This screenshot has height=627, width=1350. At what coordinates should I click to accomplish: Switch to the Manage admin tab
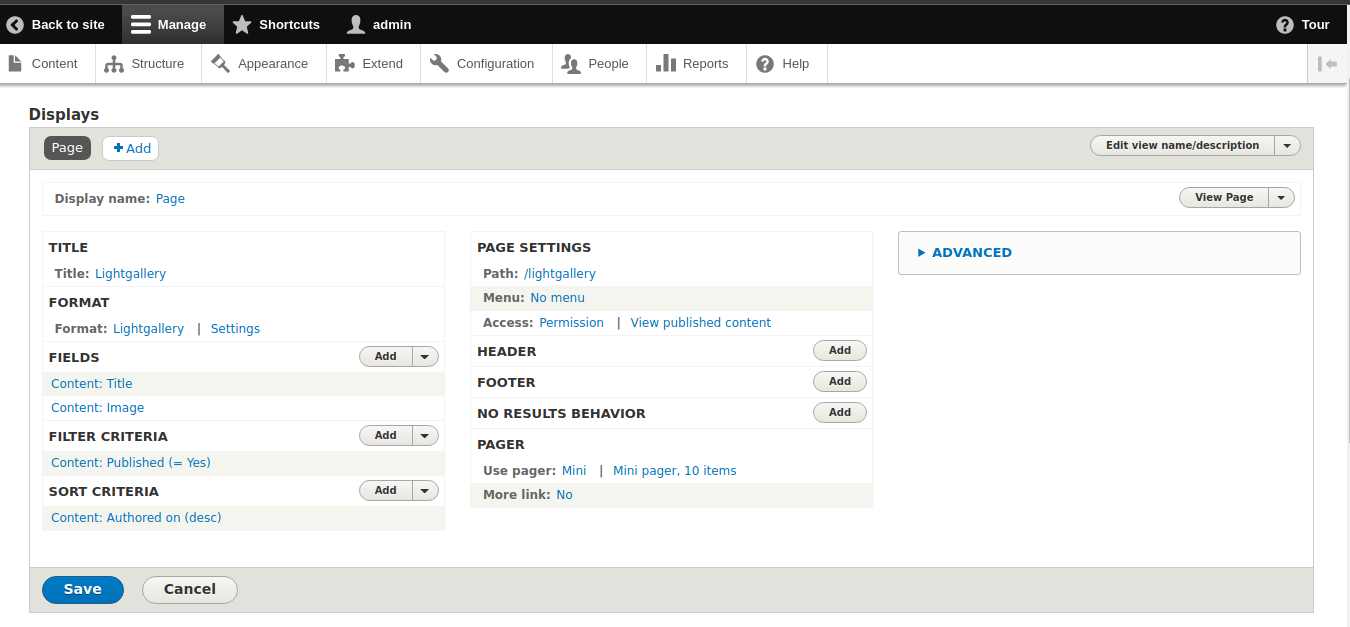coord(172,23)
